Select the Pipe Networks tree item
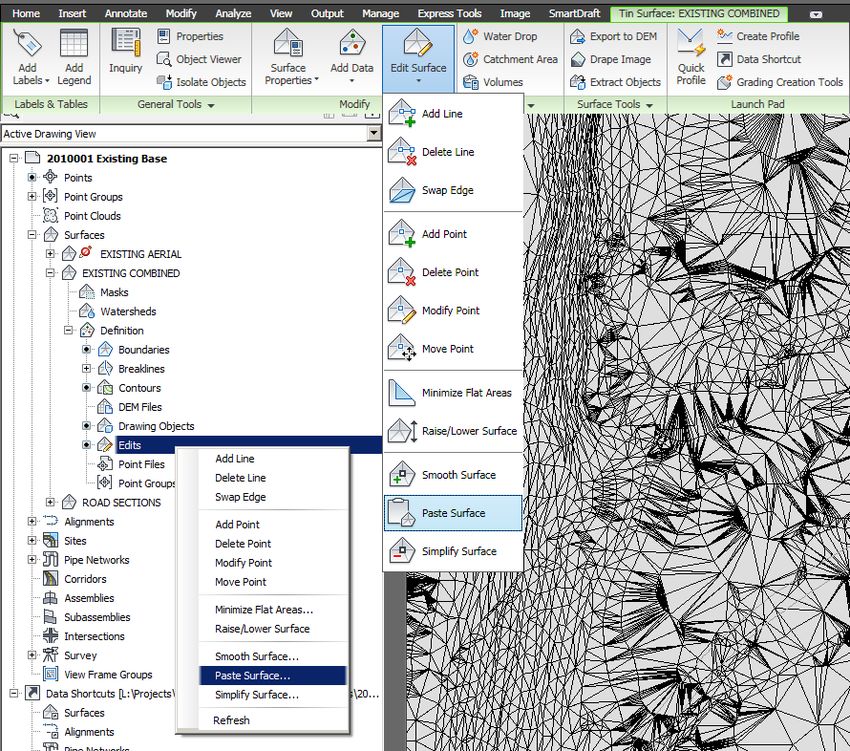Image resolution: width=850 pixels, height=751 pixels. coord(96,560)
